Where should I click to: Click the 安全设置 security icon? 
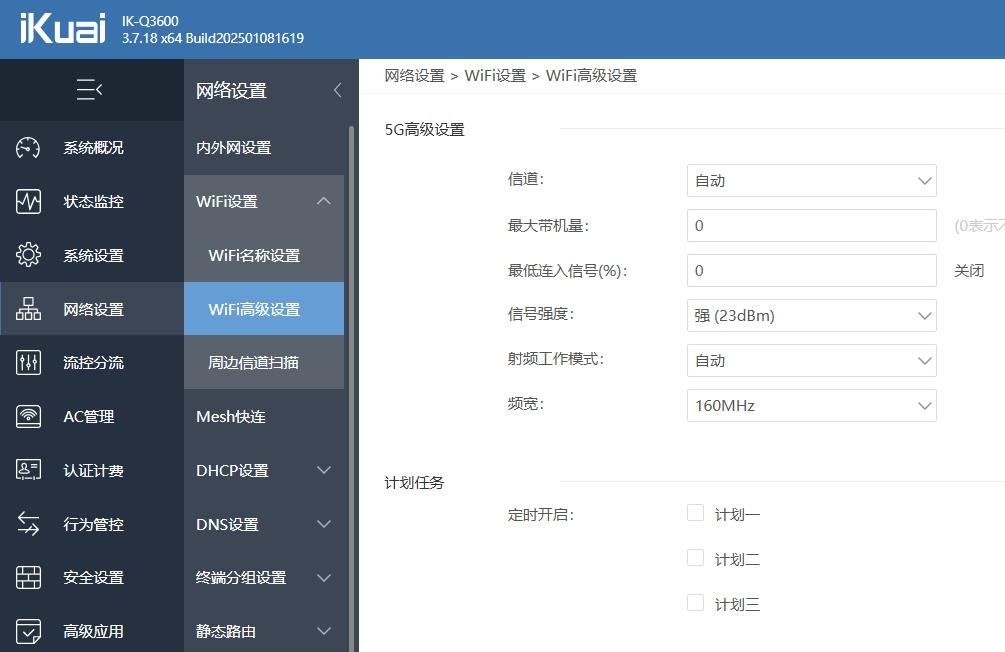coord(28,577)
